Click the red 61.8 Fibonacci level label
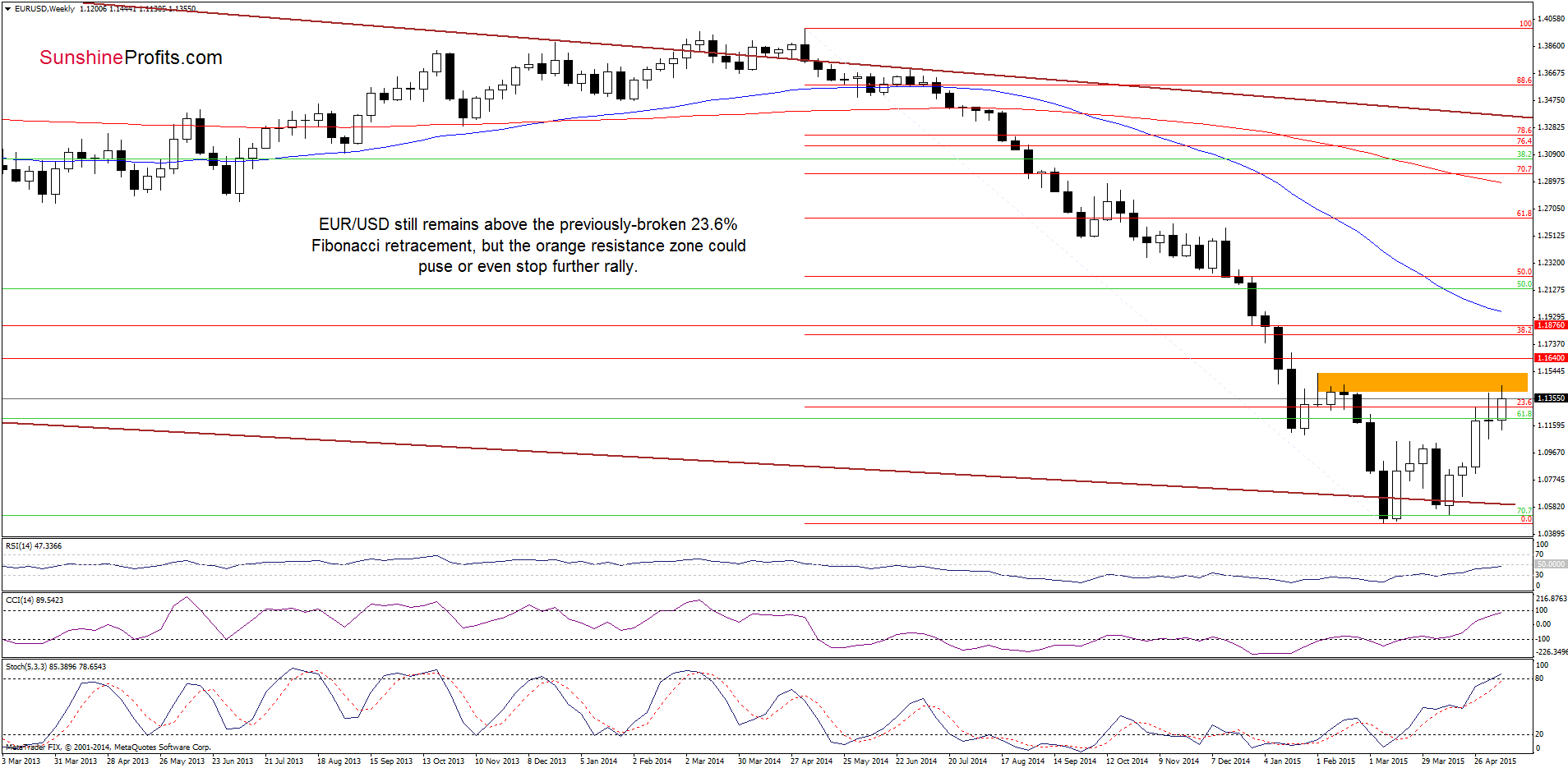1568x768 pixels. tap(1524, 214)
